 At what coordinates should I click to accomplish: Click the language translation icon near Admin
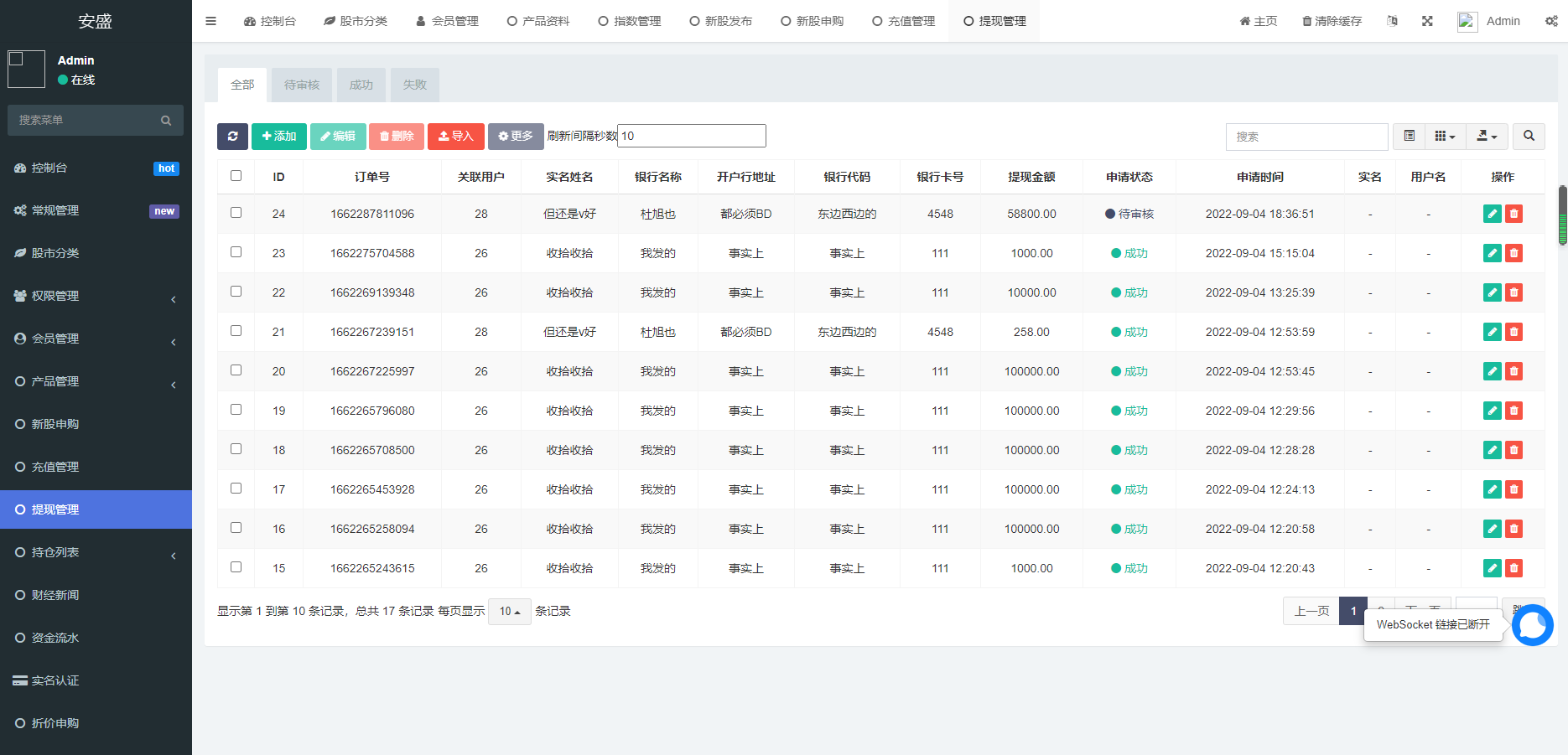pyautogui.click(x=1392, y=21)
